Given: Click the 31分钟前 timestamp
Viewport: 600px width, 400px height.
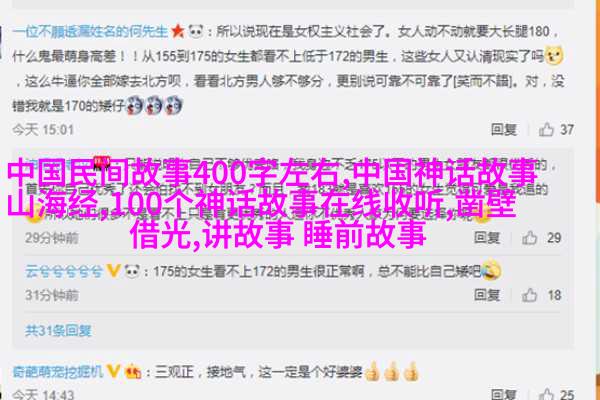Looking at the screenshot, I should [x=52, y=295].
